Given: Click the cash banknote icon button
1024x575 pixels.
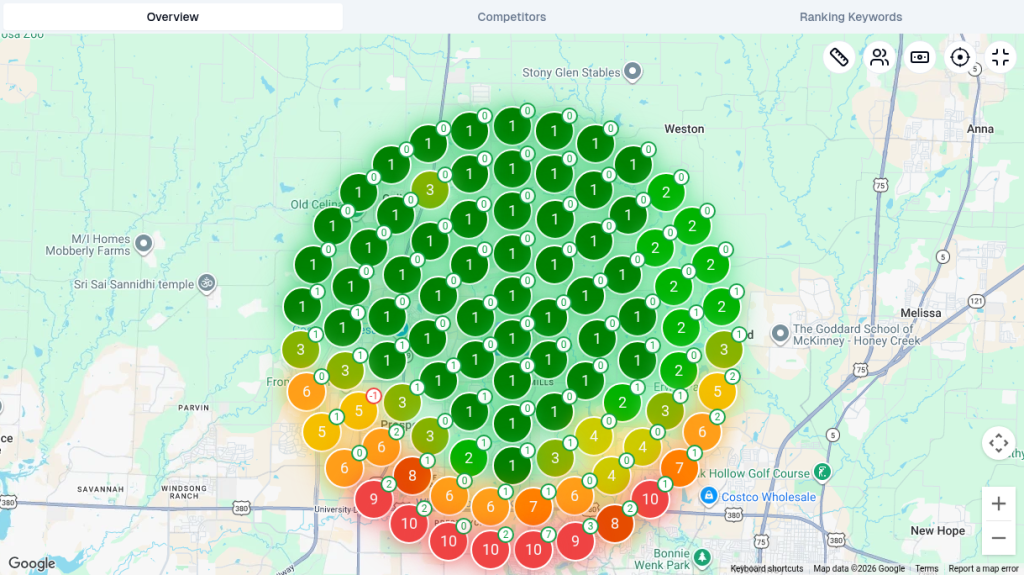Looking at the screenshot, I should (920, 58).
